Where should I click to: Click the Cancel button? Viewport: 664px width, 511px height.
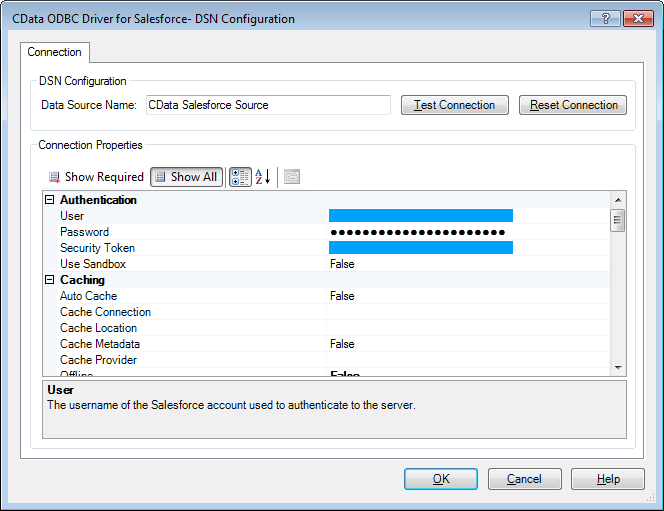click(524, 479)
